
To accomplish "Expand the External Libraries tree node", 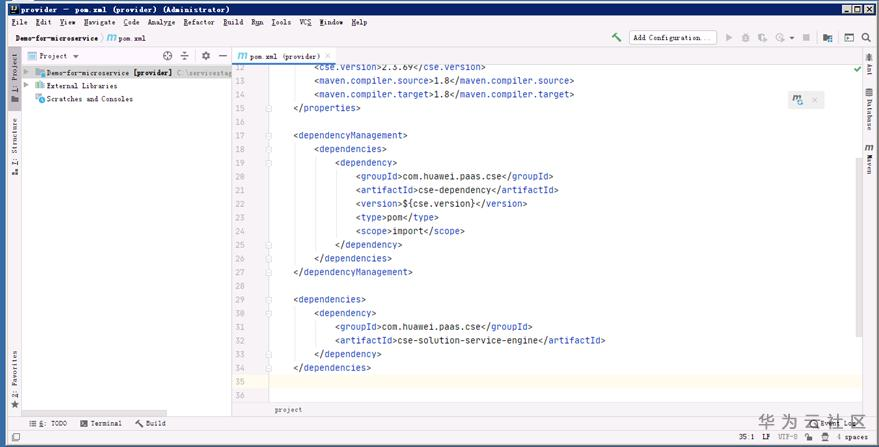I will pos(26,85).
